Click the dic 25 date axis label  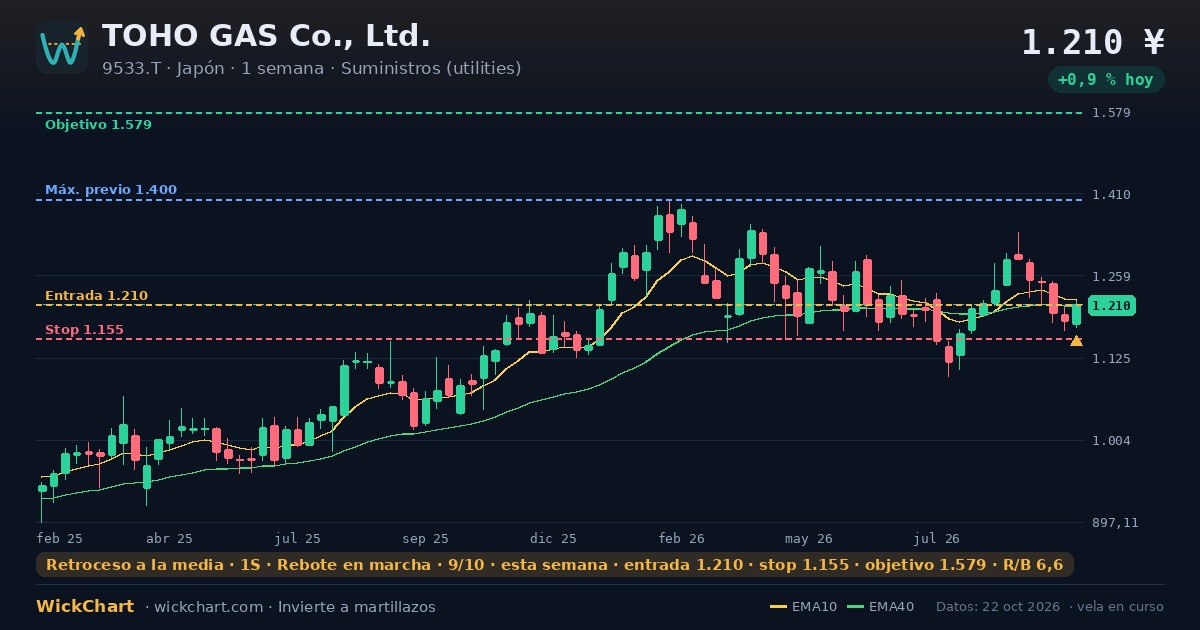tap(553, 538)
